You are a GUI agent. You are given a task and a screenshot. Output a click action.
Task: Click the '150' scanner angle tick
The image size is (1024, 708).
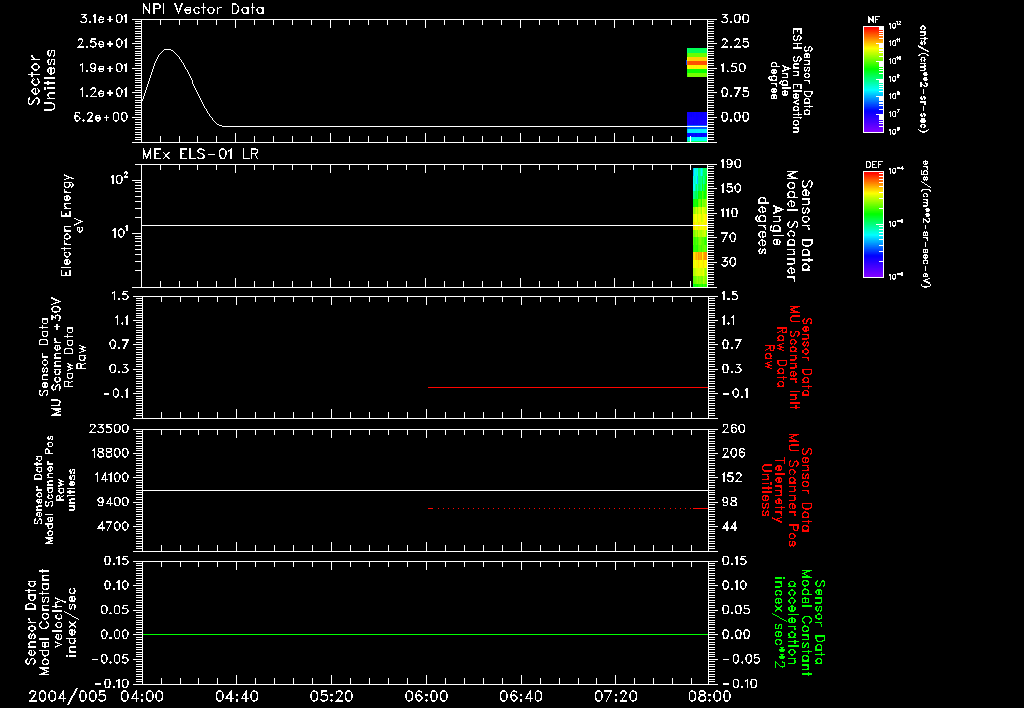pos(732,188)
